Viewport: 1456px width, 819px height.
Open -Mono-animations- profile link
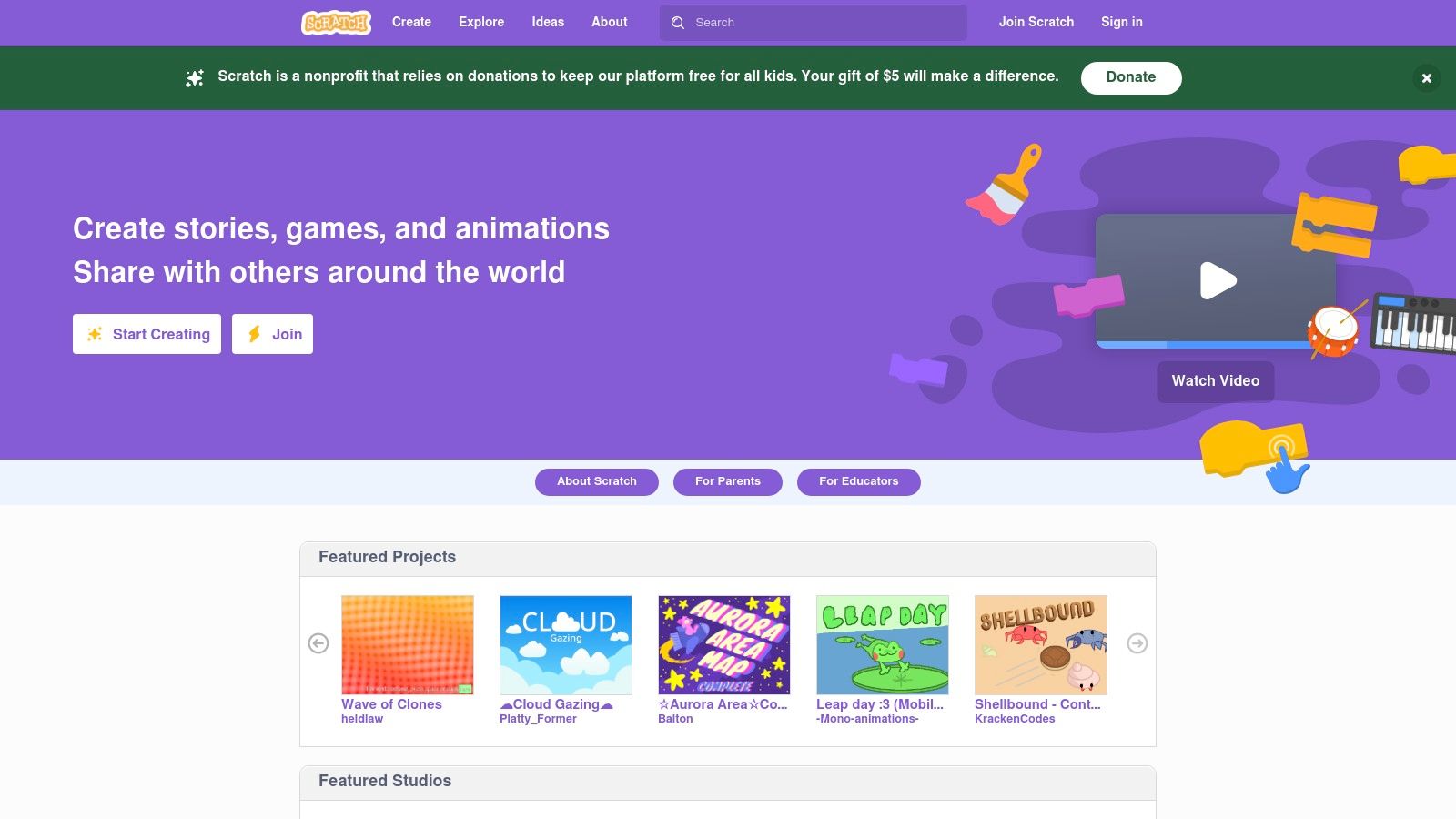(x=867, y=719)
